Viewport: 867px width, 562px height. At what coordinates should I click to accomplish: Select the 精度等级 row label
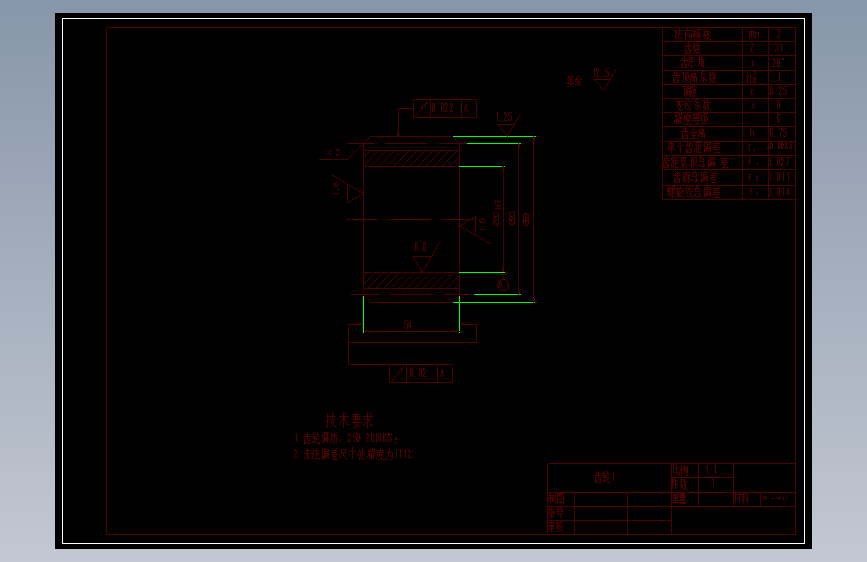pos(691,119)
